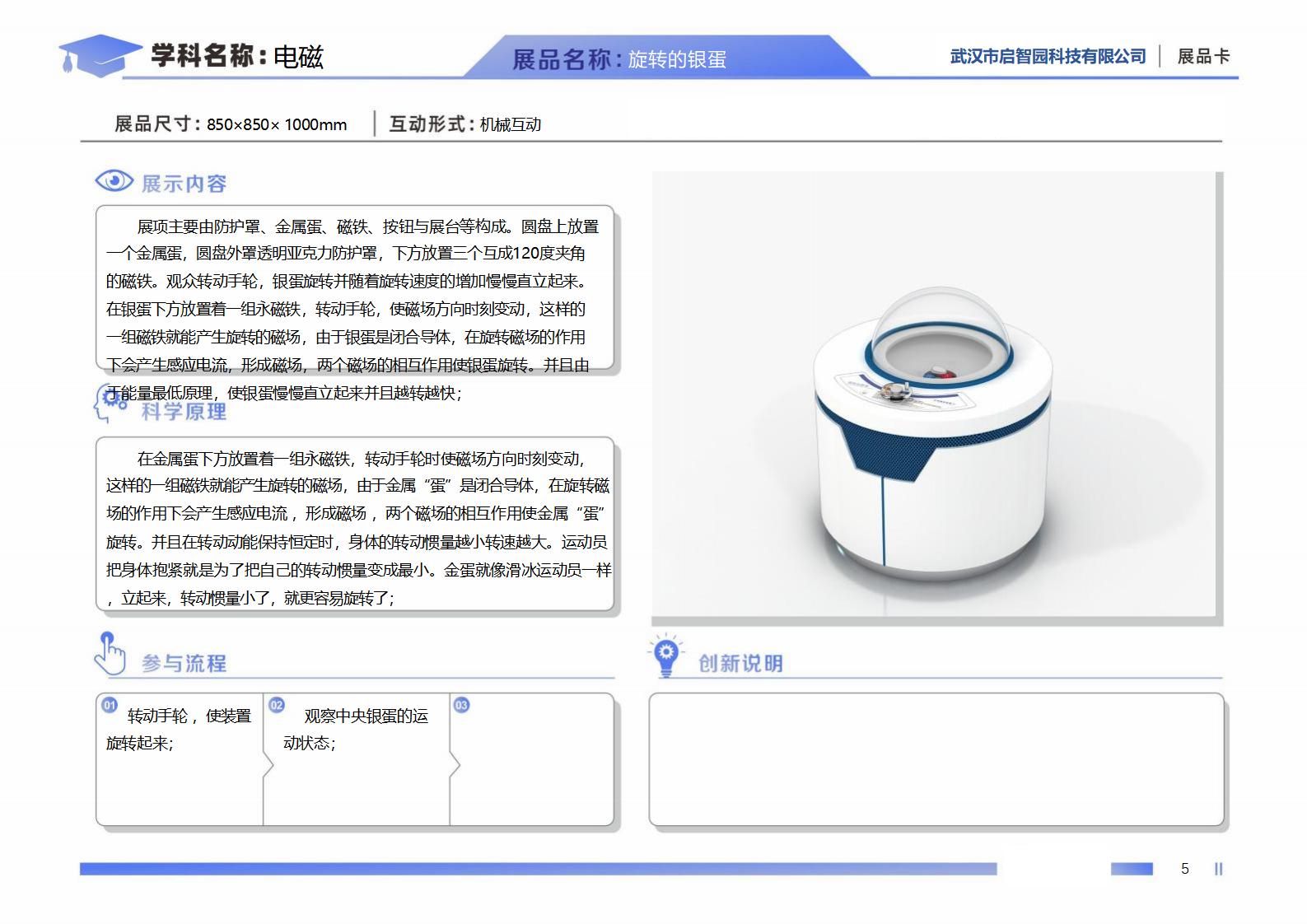Click company name 武汉市启智园科技有限公司
Screen dimensions: 1307x924
click(1048, 56)
